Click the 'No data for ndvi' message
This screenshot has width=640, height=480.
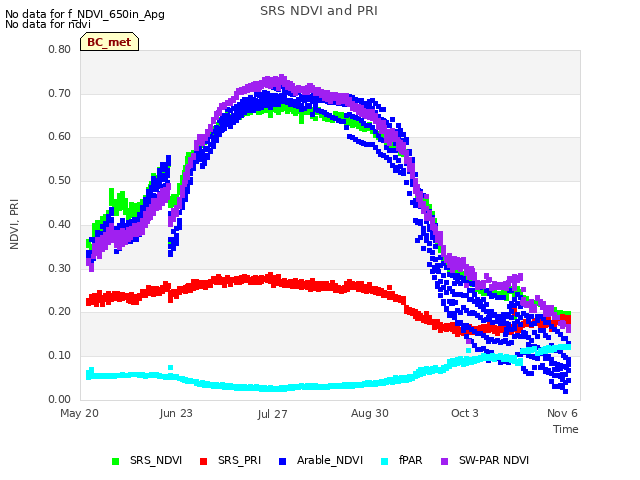point(48,24)
